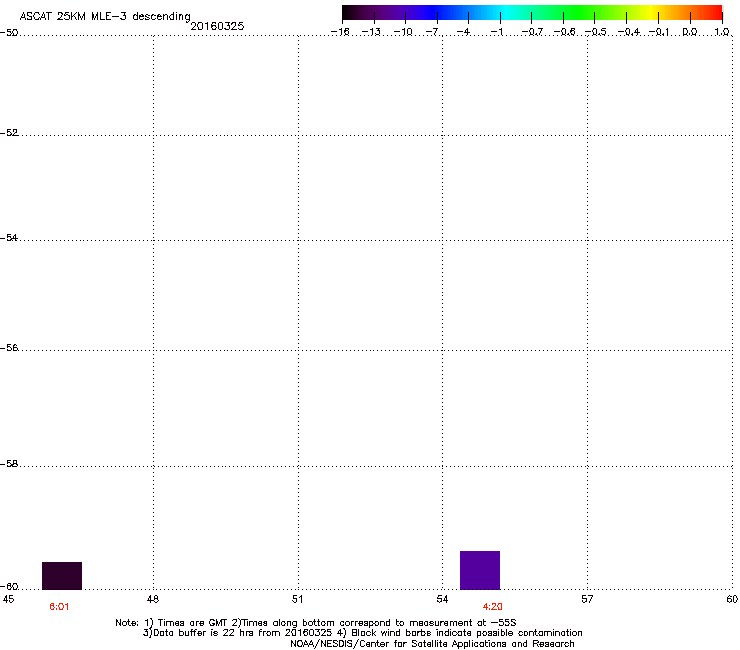
Task: Click the 20160325 date label
Action: pos(217,26)
